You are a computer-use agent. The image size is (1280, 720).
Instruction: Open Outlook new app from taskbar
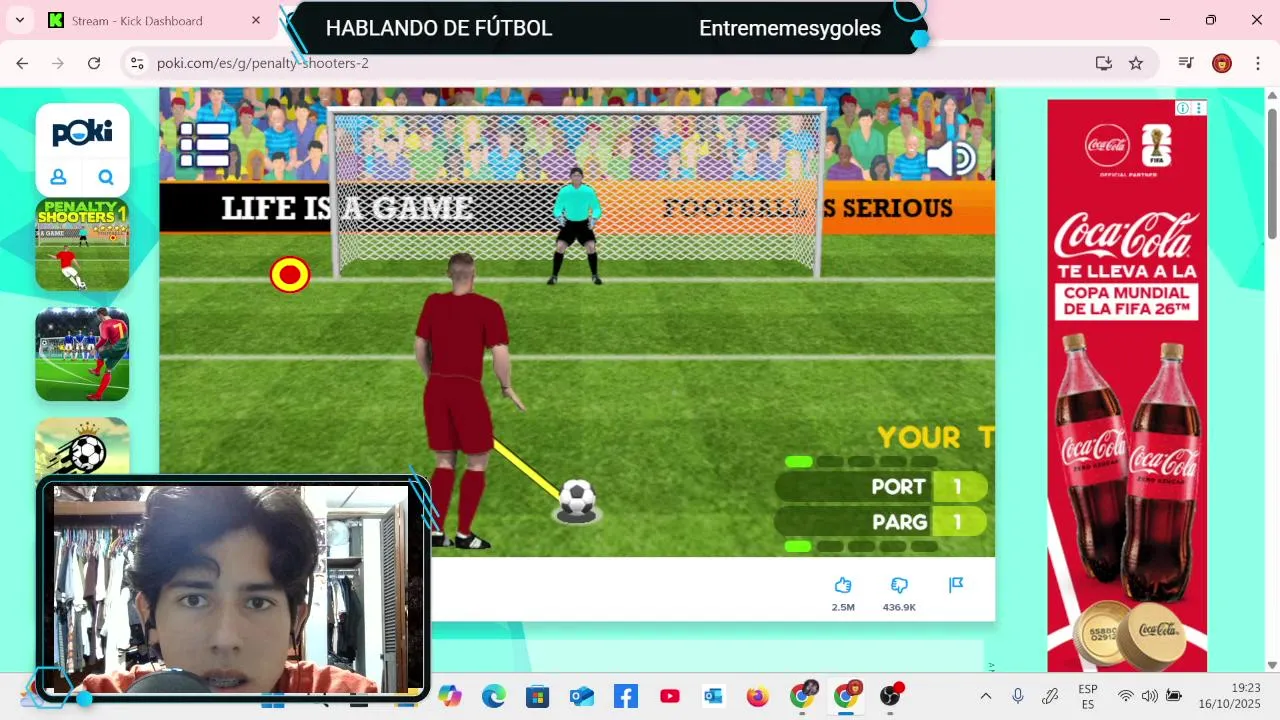coord(582,696)
